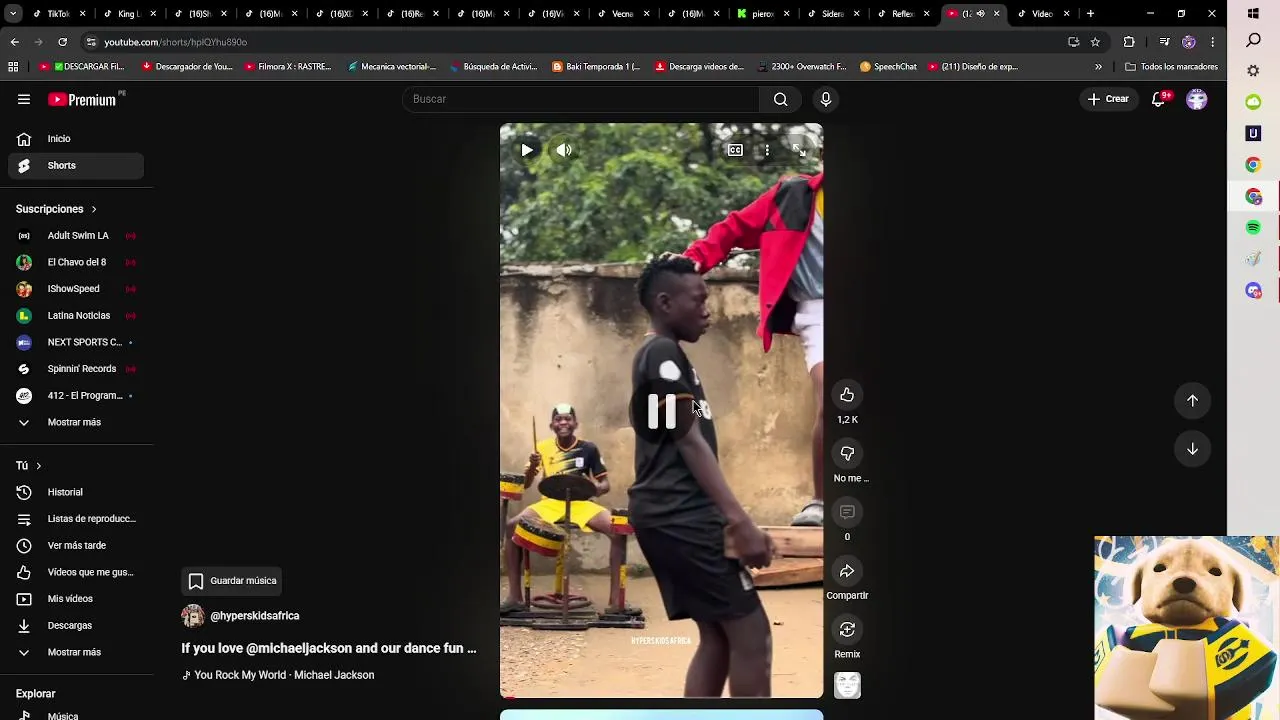Expand the lower Mostrar más under Descargas
This screenshot has width=1280, height=720.
tap(76, 652)
